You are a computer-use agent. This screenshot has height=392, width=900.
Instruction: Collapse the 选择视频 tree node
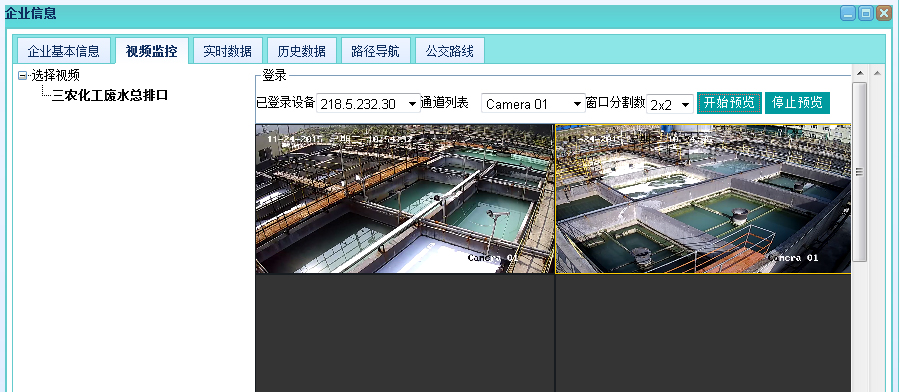[23, 75]
